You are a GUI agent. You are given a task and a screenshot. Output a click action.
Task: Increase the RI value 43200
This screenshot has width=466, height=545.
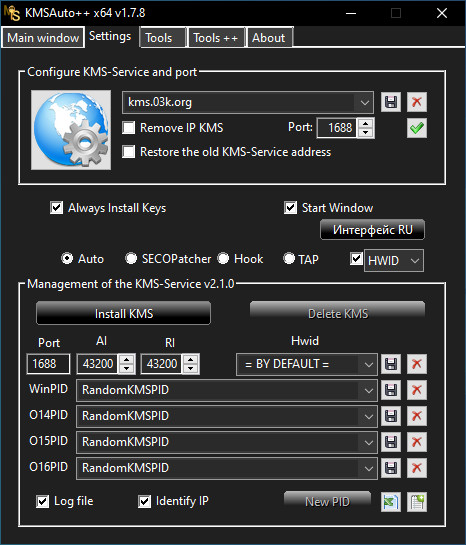[190, 360]
